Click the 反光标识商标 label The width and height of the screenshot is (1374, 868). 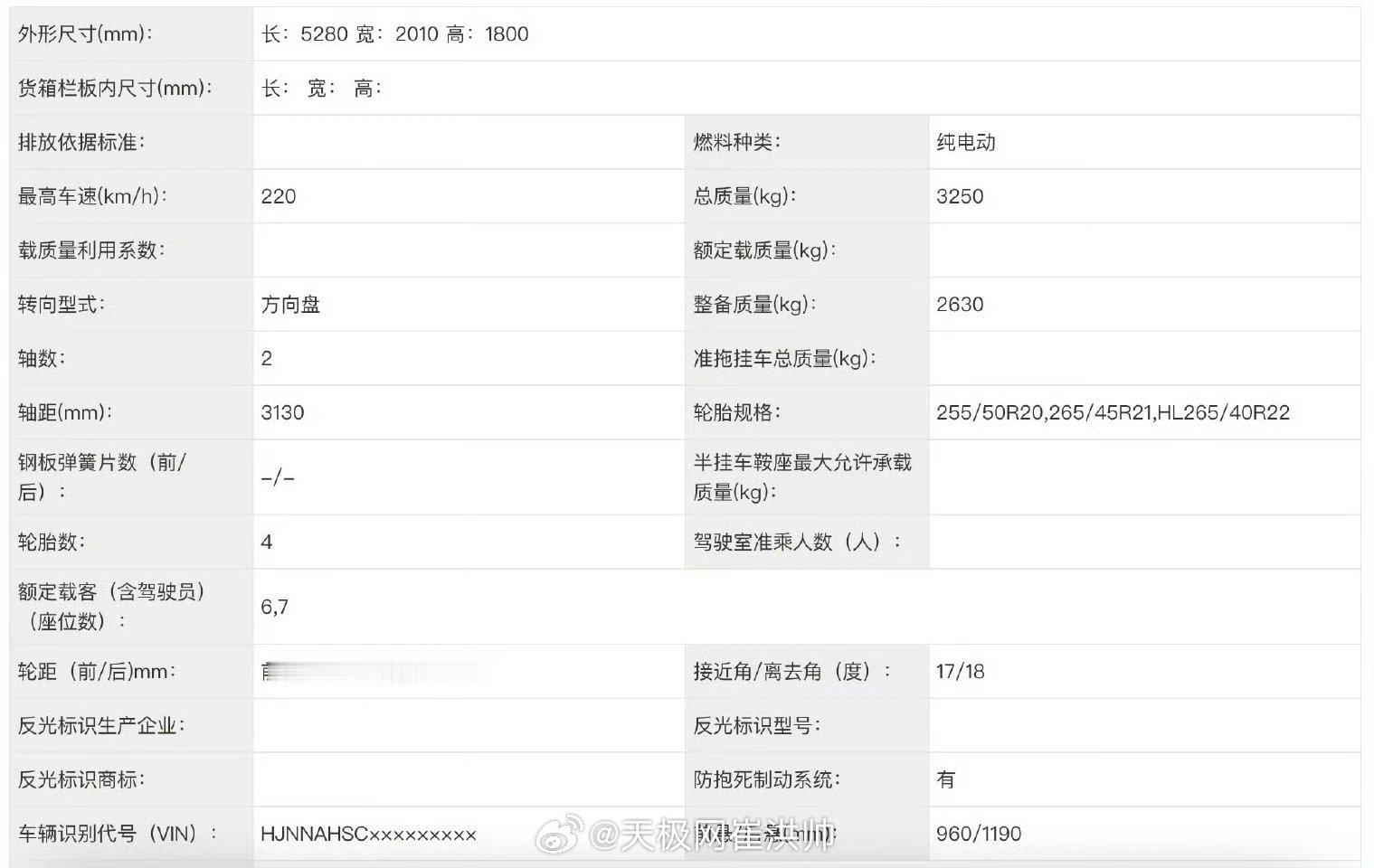coord(81,779)
